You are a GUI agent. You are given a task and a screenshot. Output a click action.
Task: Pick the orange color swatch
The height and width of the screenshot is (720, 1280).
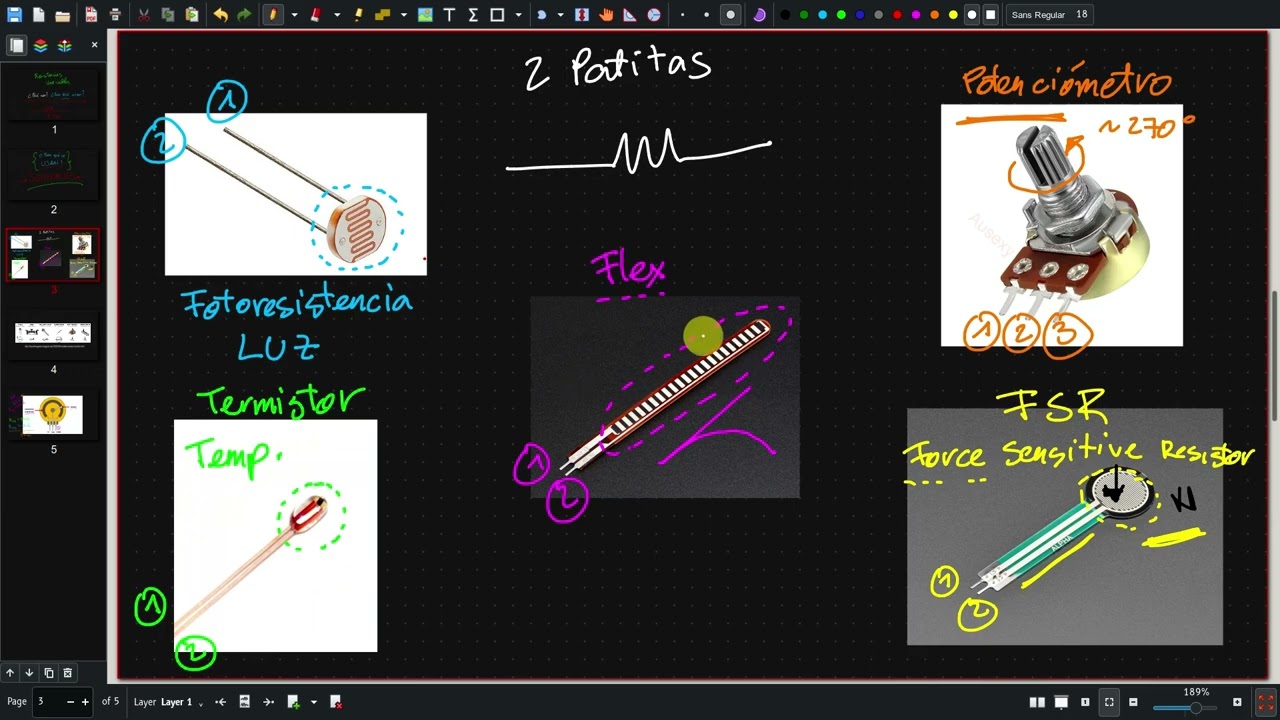tap(935, 15)
